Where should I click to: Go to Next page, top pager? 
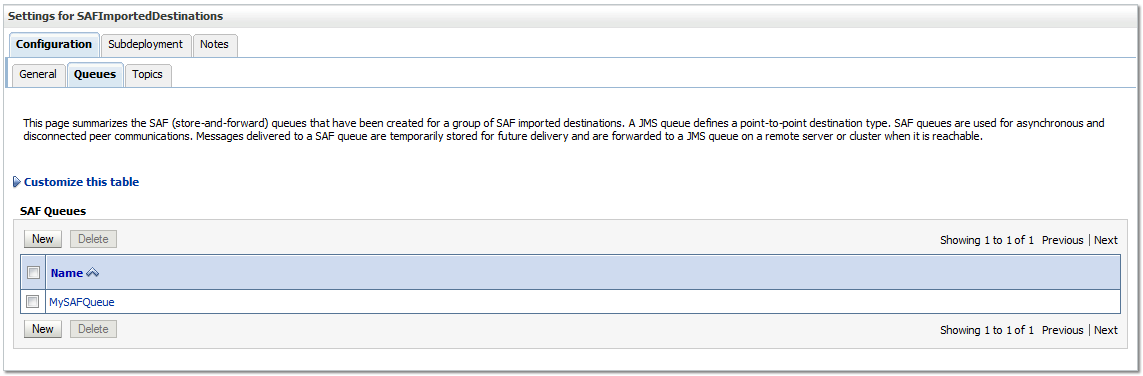[x=1106, y=240]
